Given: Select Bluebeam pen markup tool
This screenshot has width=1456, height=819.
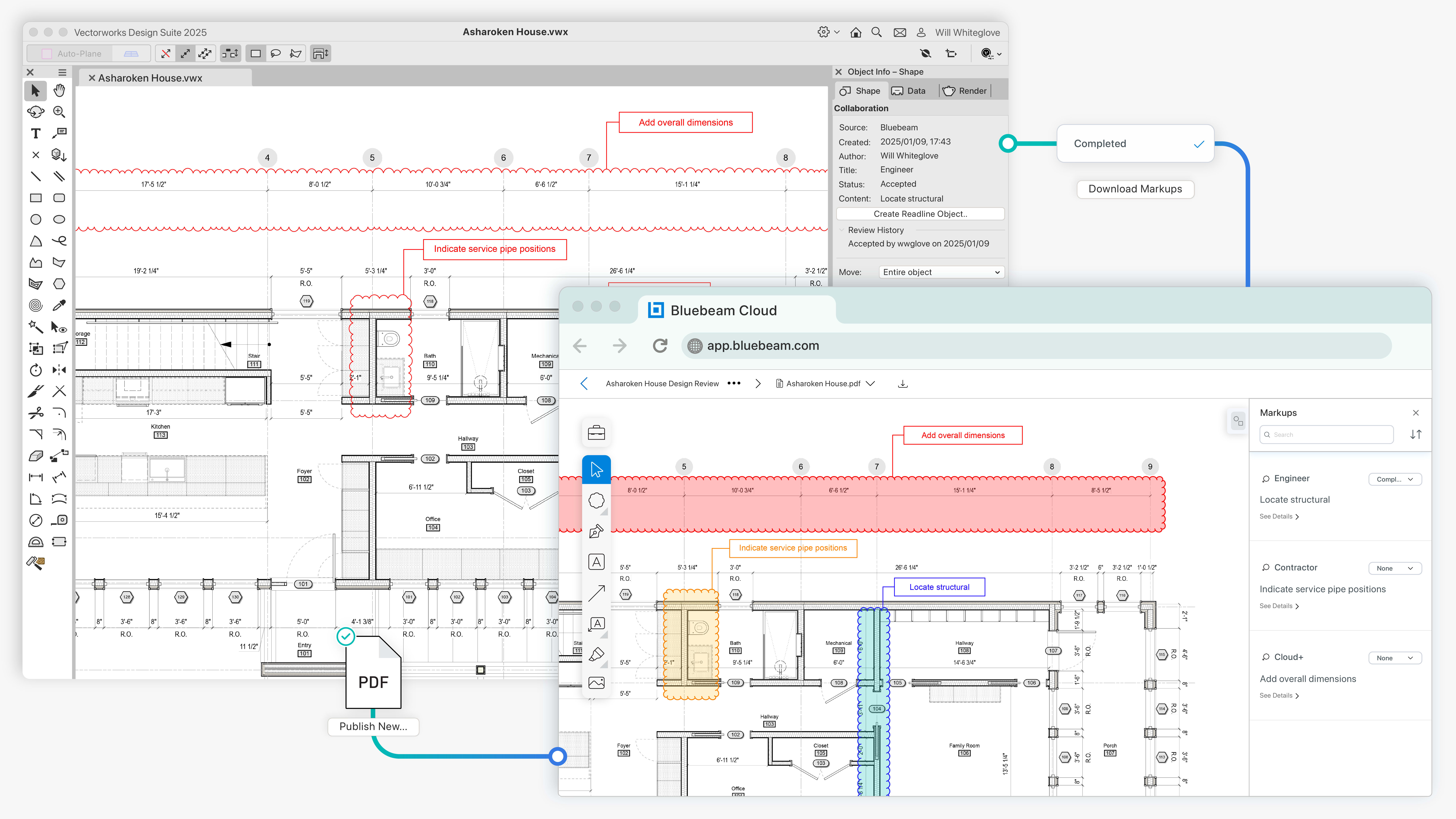Looking at the screenshot, I should [x=596, y=531].
